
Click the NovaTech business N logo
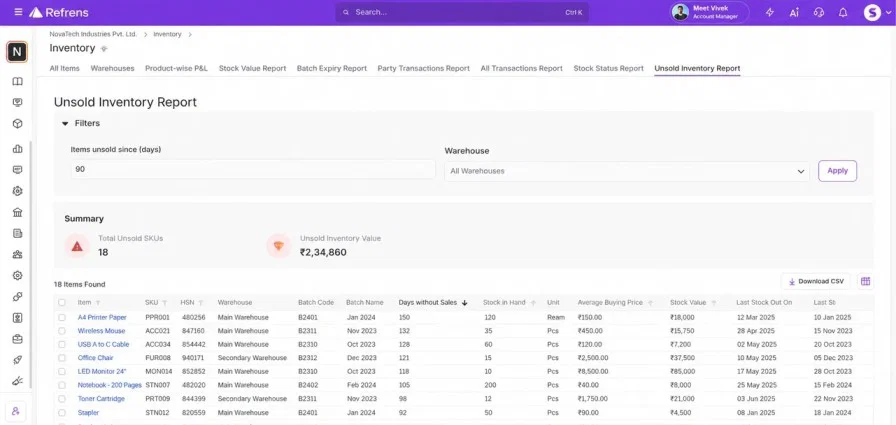17,52
